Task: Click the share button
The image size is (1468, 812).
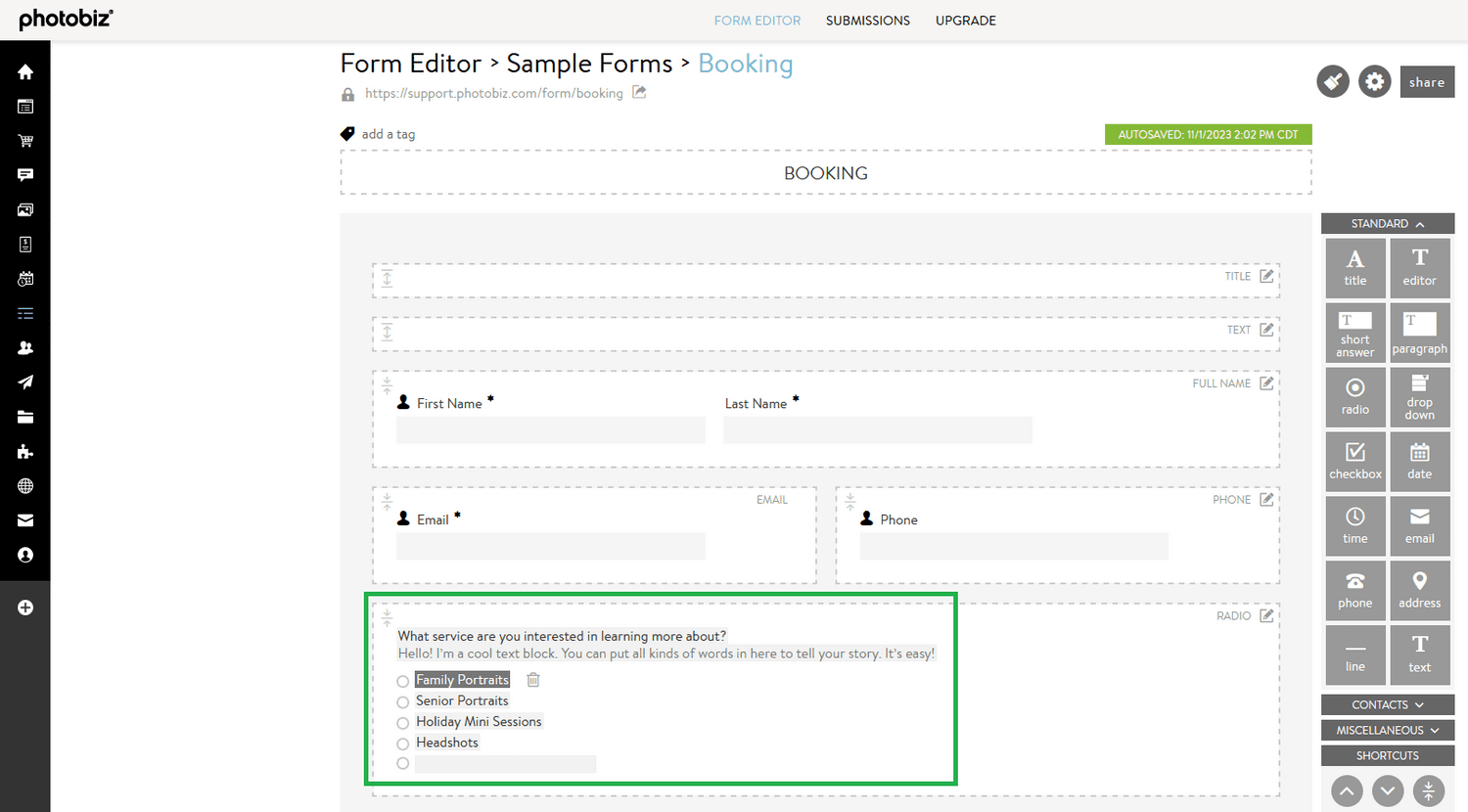Action: [x=1427, y=81]
